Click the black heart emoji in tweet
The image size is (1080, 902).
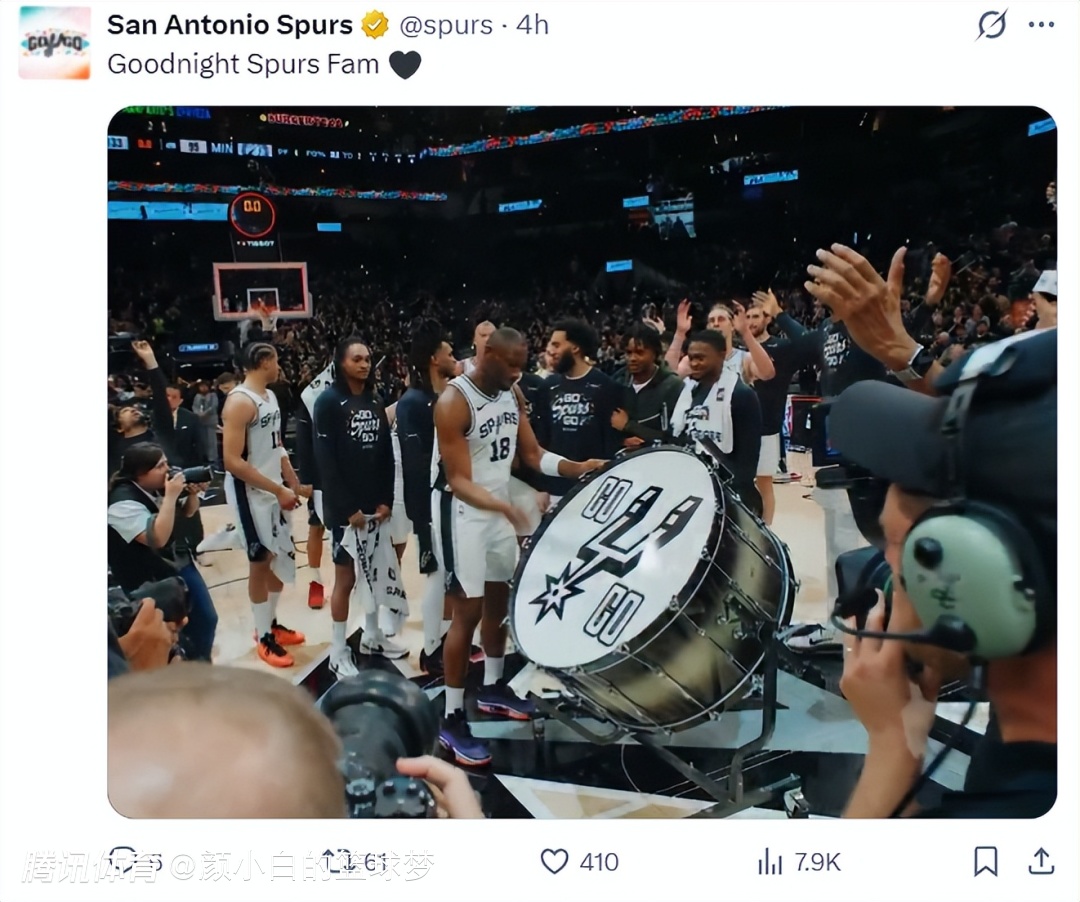coord(404,65)
